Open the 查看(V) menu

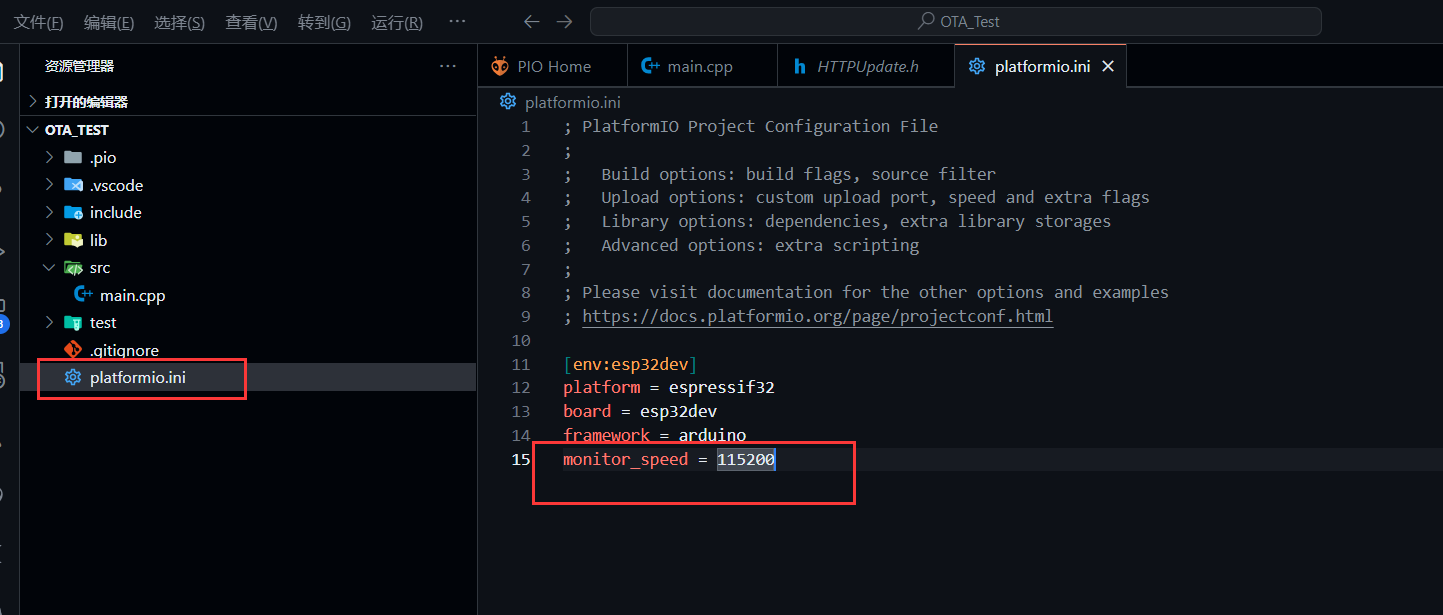click(251, 22)
